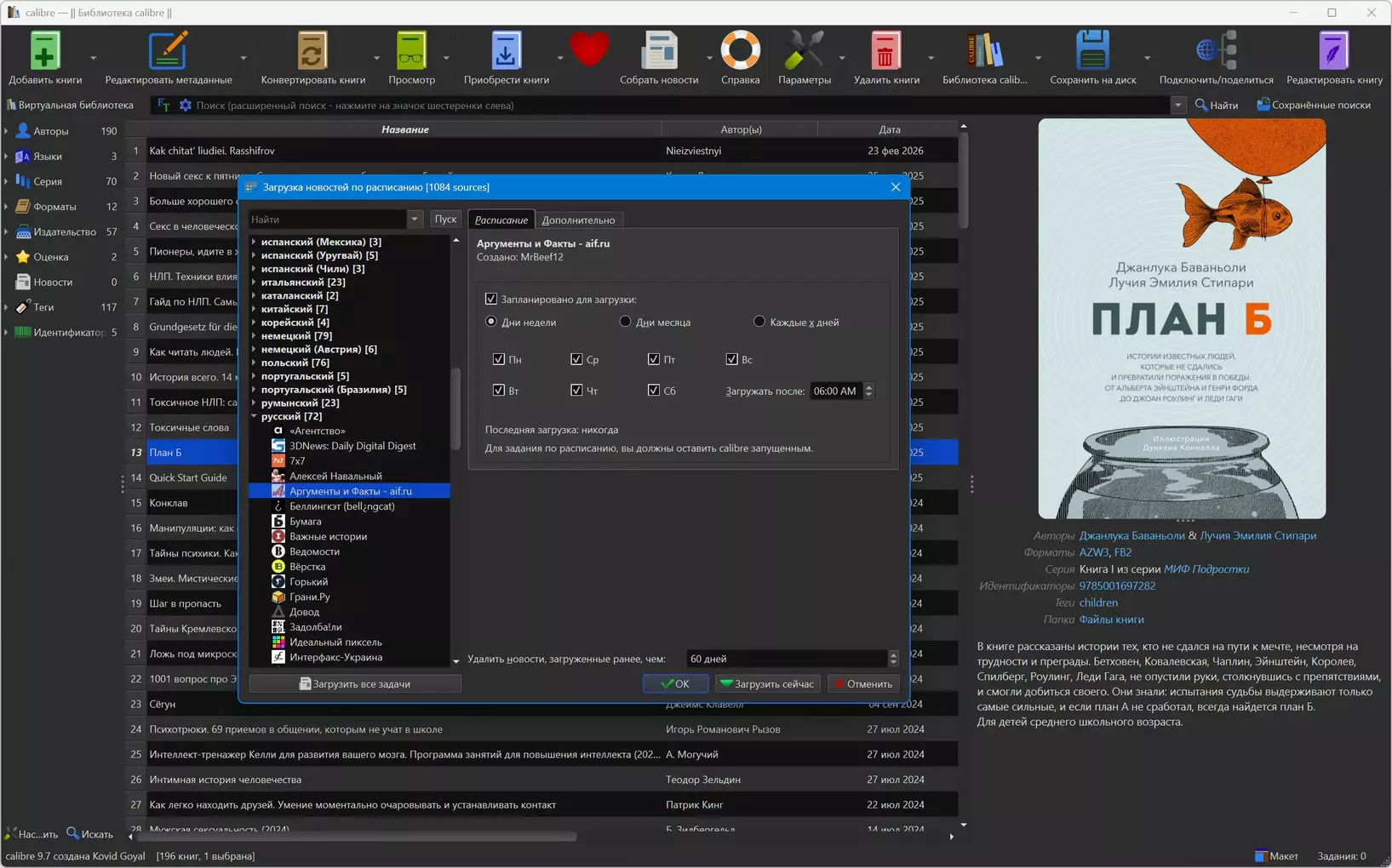This screenshot has height=868, width=1392.
Task: Click the 'Загрузить сейчас' button
Action: [x=767, y=683]
